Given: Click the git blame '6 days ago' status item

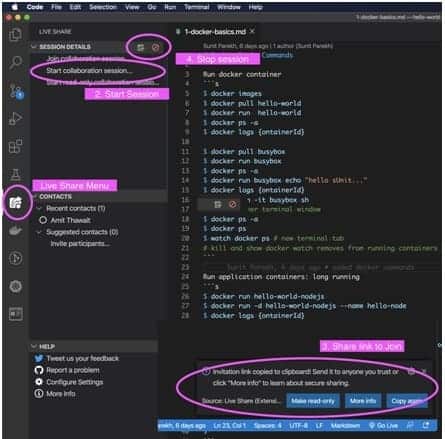Looking at the screenshot, I should pyautogui.click(x=182, y=426).
